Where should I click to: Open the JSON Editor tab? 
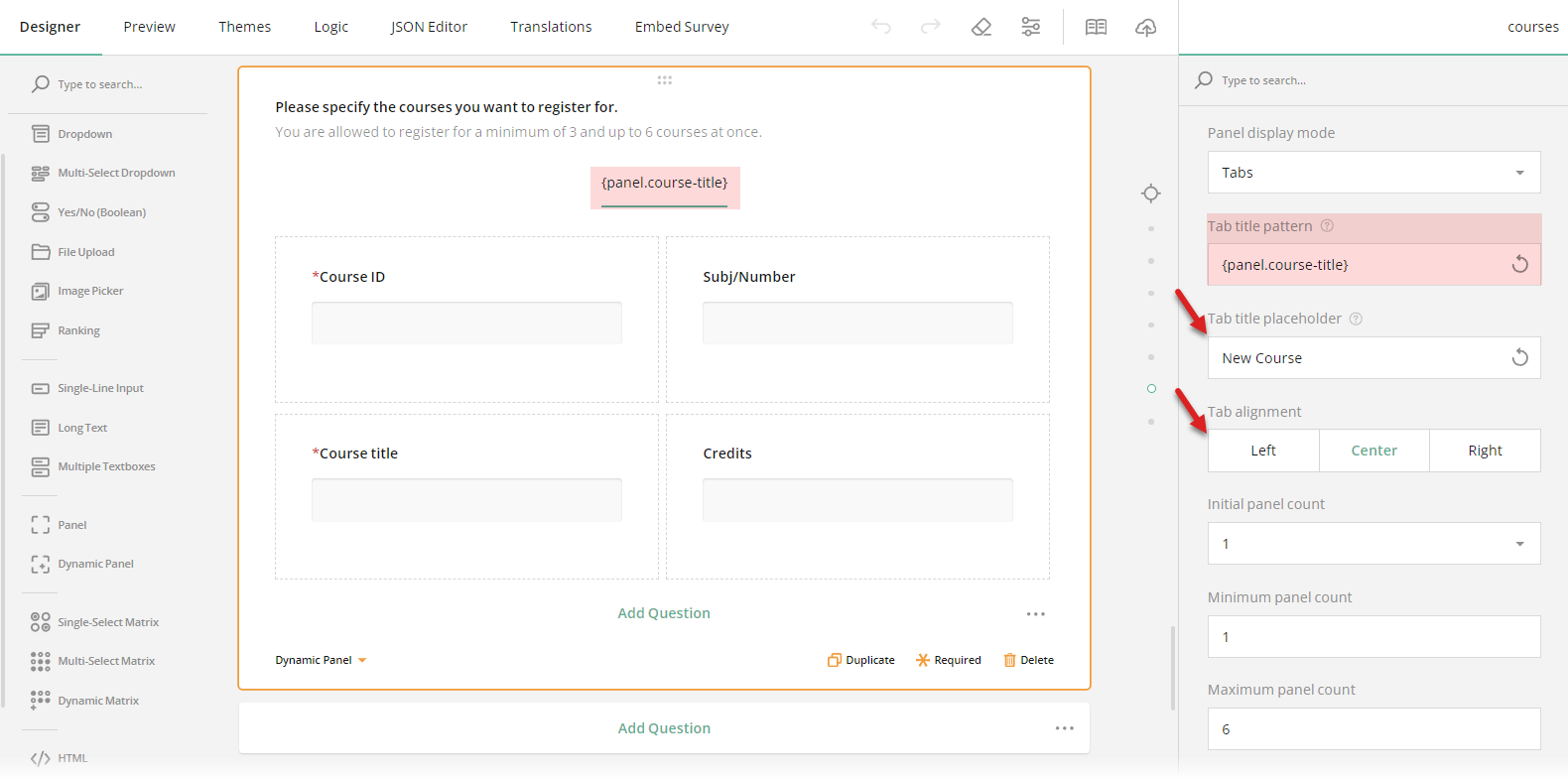(429, 27)
